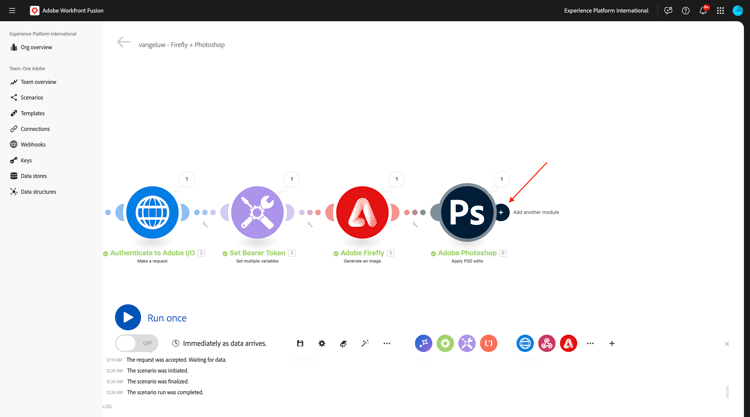Screen dimensions: 750x417
Task: Click log entry The request was accepted
Action: pos(176,360)
